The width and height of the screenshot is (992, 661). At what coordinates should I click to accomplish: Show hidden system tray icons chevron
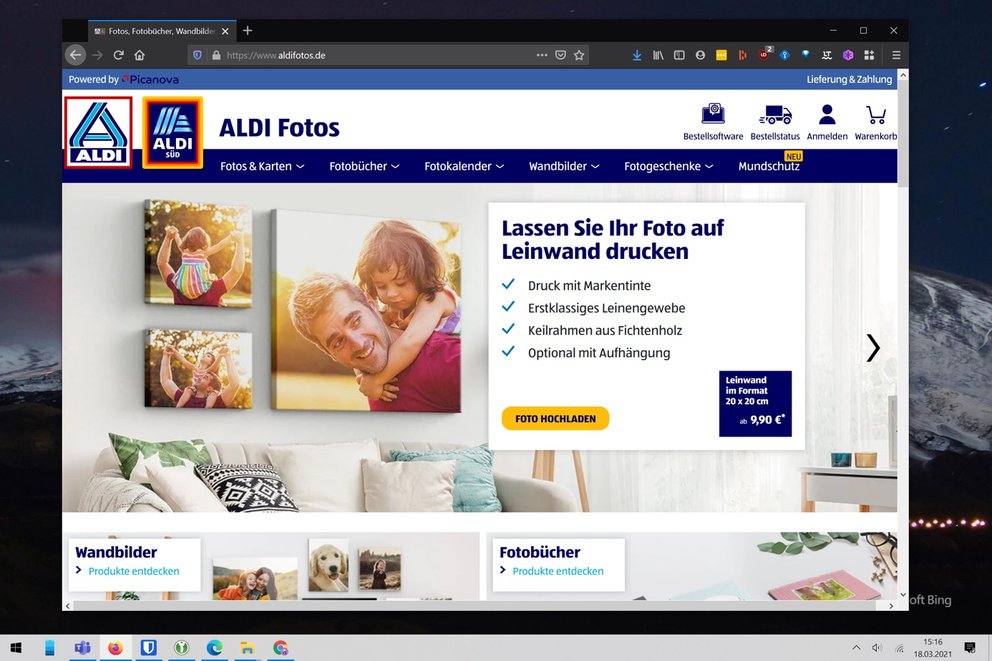click(856, 648)
